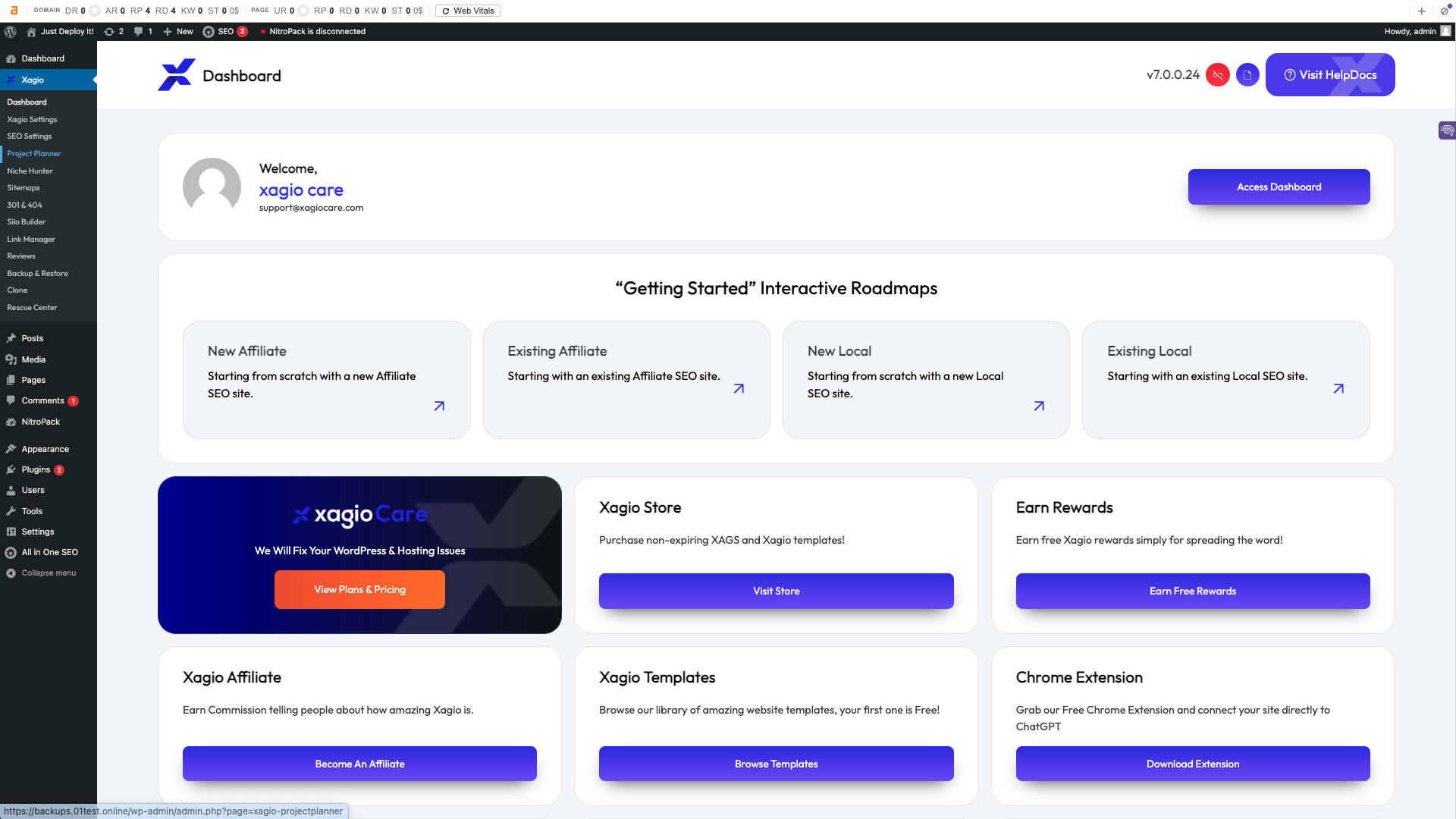Open Dashboard in WordPress sidebar

pos(49,58)
